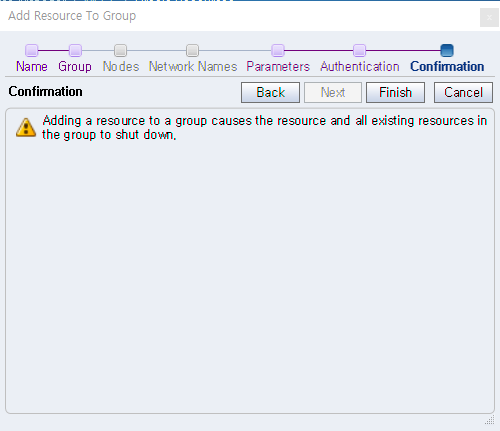500x431 pixels.
Task: Select the Confirmation step label
Action: 447,66
